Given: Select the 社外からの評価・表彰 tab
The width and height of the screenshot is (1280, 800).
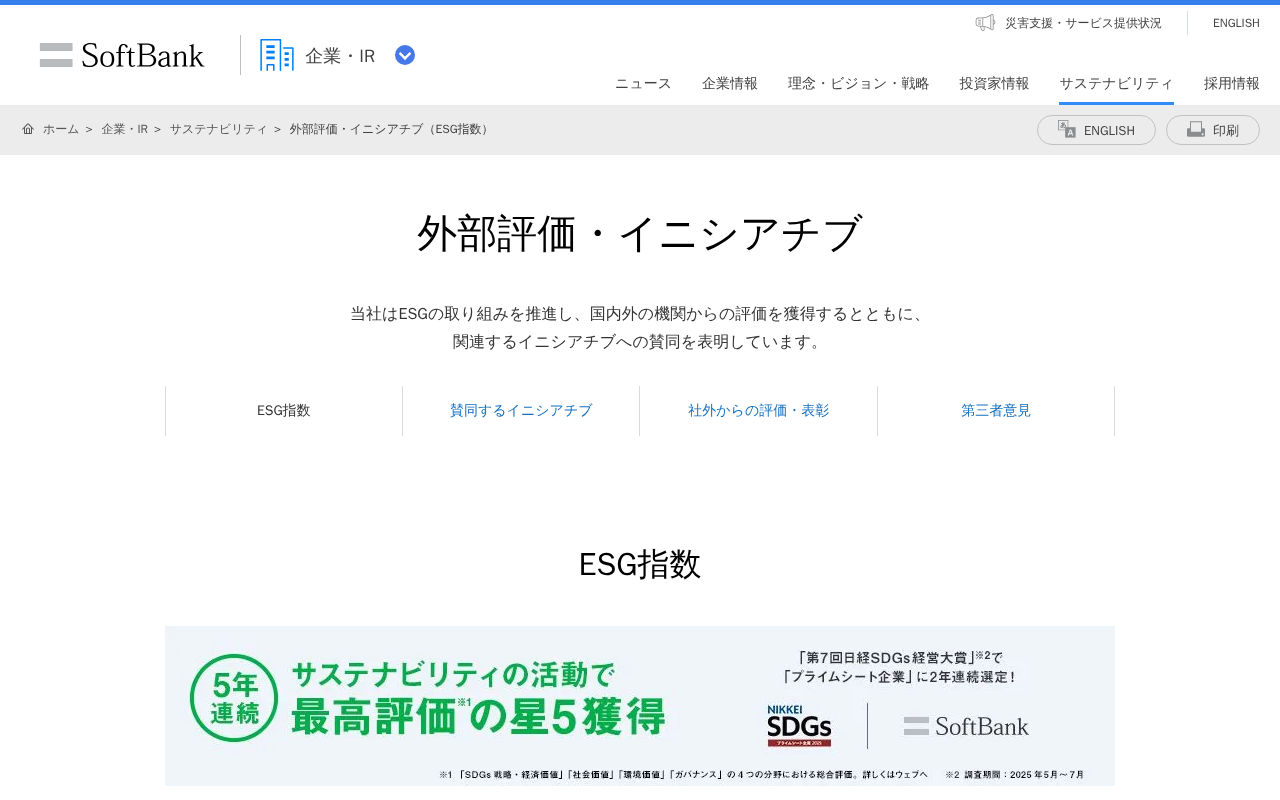Looking at the screenshot, I should tap(759, 411).
